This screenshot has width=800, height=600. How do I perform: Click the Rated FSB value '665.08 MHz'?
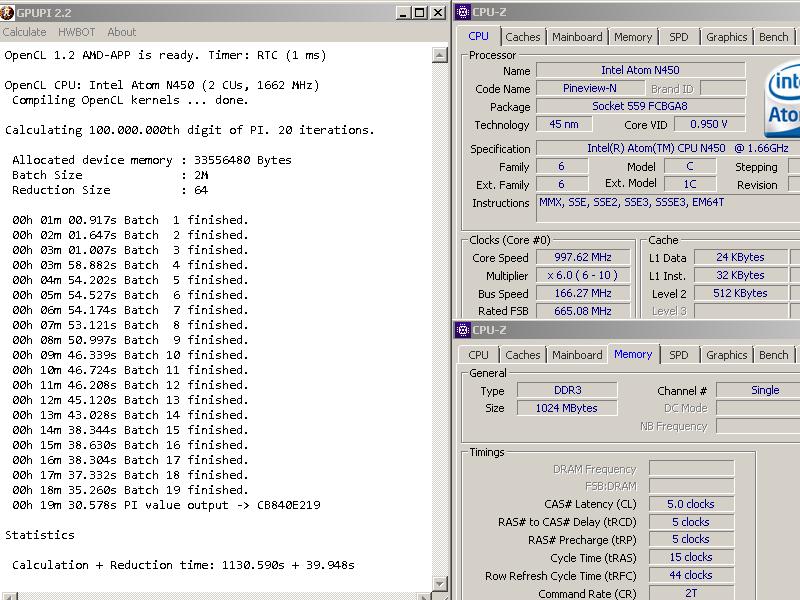click(583, 311)
